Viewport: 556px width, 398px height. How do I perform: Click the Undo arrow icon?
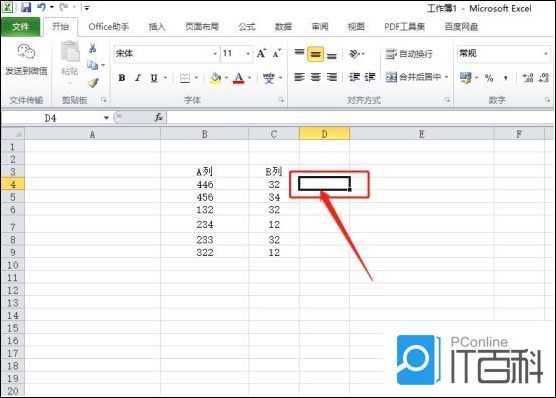[x=41, y=7]
